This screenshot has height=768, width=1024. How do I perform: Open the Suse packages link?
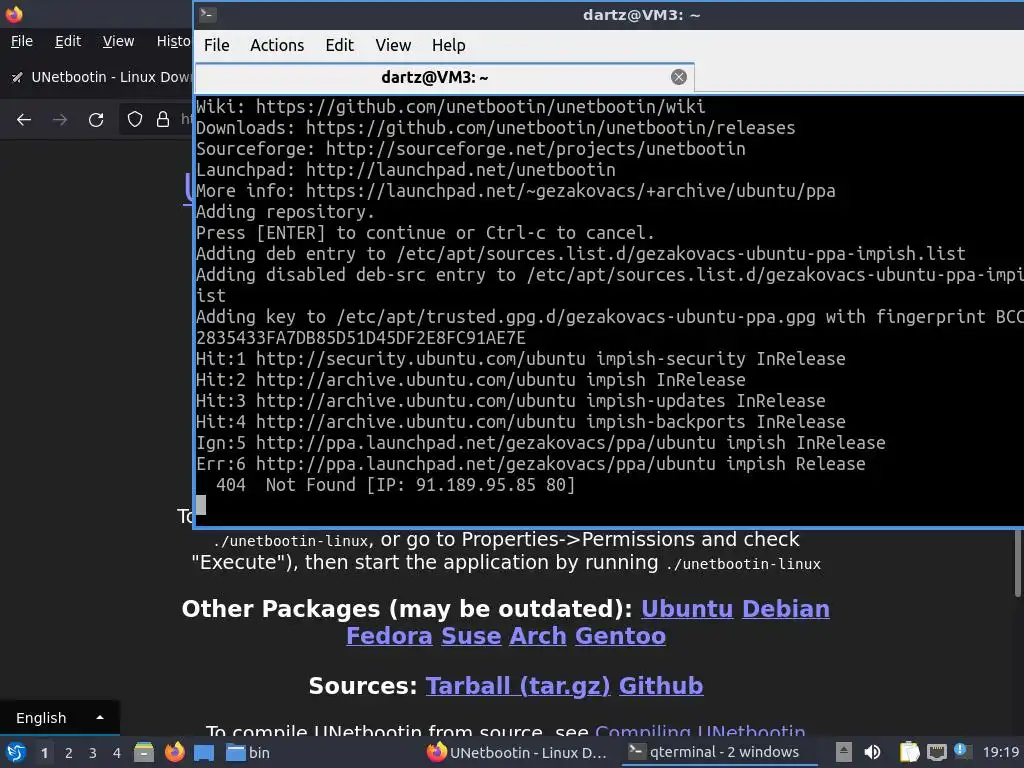point(471,636)
